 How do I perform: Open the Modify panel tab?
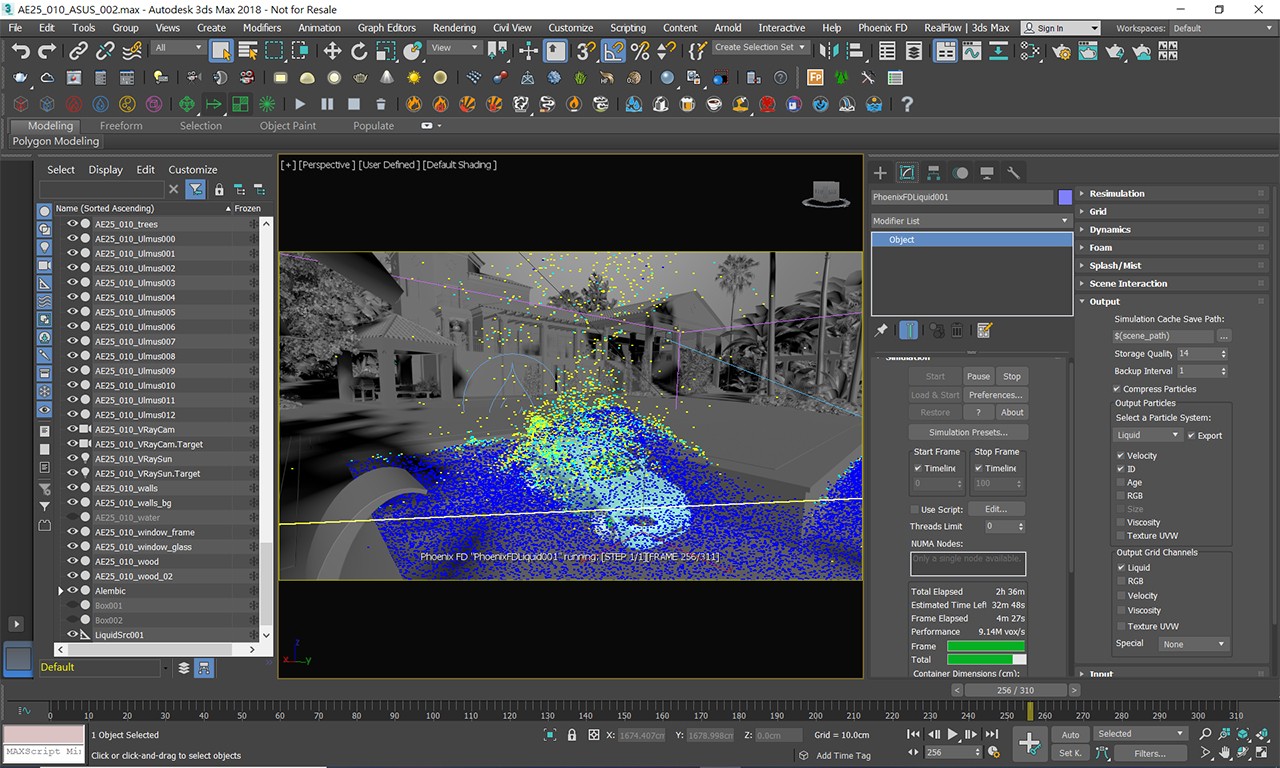point(907,173)
